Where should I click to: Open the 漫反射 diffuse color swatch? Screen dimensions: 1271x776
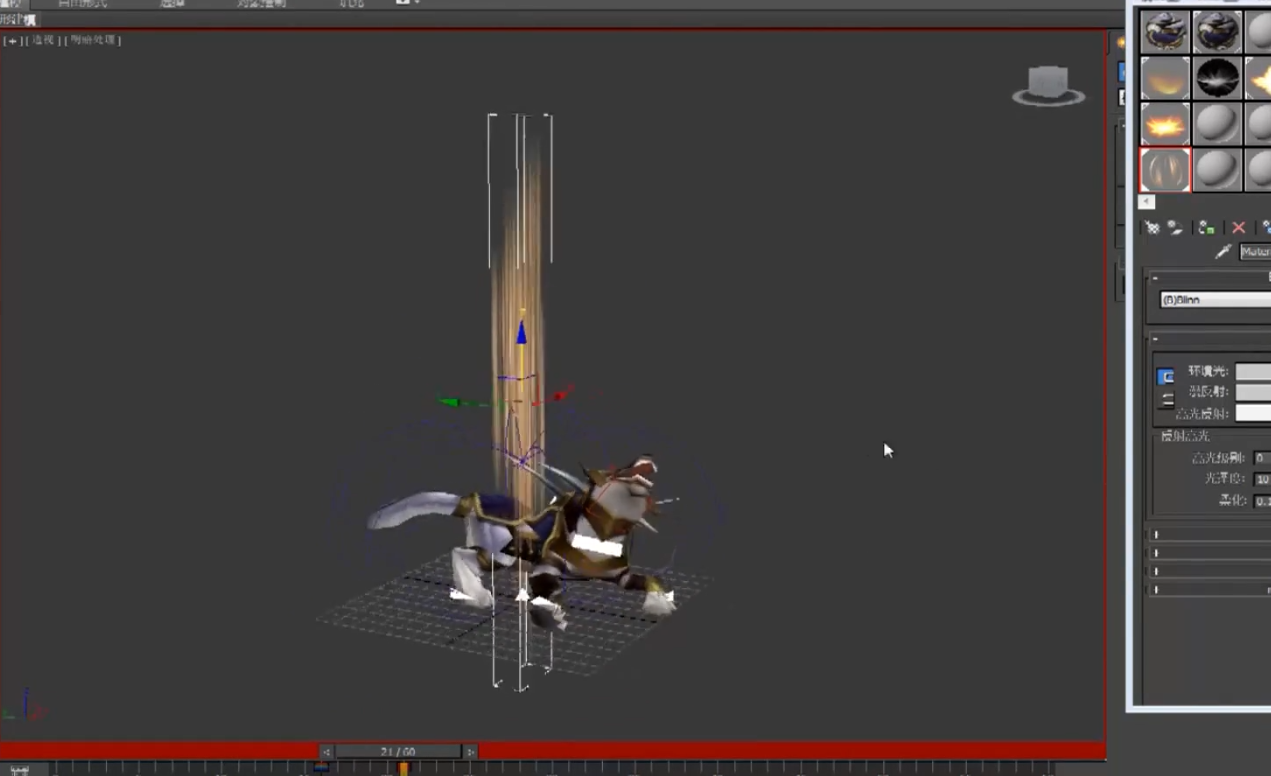pyautogui.click(x=1253, y=392)
